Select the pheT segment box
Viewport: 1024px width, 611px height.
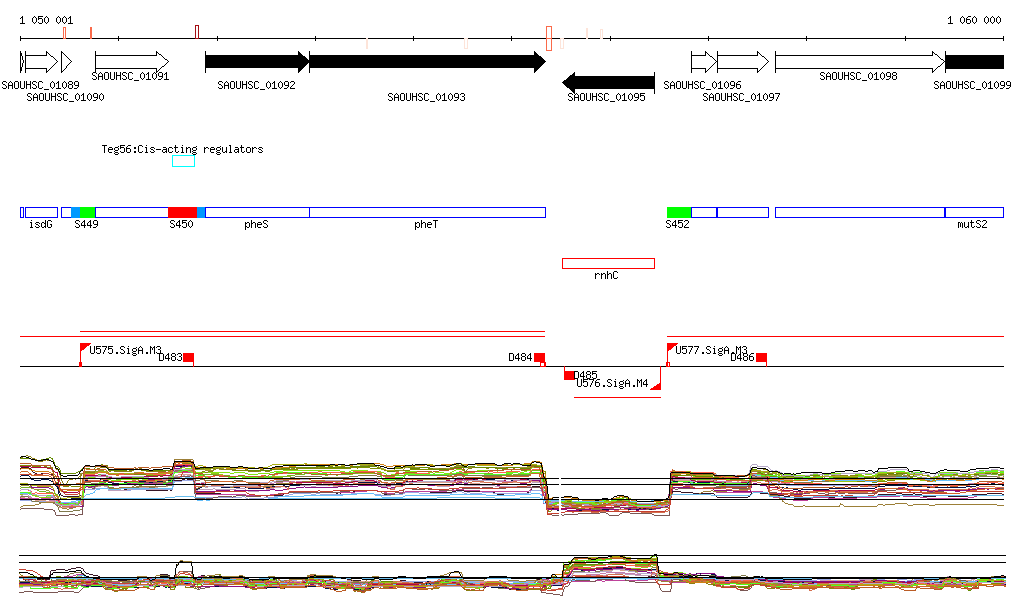pos(427,212)
